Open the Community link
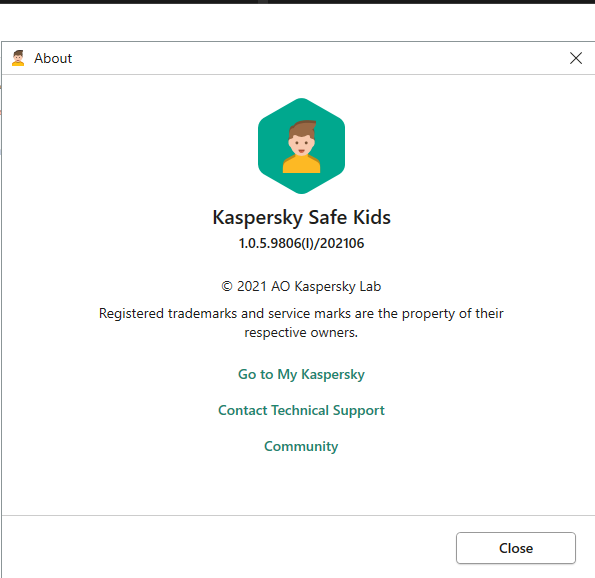This screenshot has width=595, height=578. coord(301,446)
